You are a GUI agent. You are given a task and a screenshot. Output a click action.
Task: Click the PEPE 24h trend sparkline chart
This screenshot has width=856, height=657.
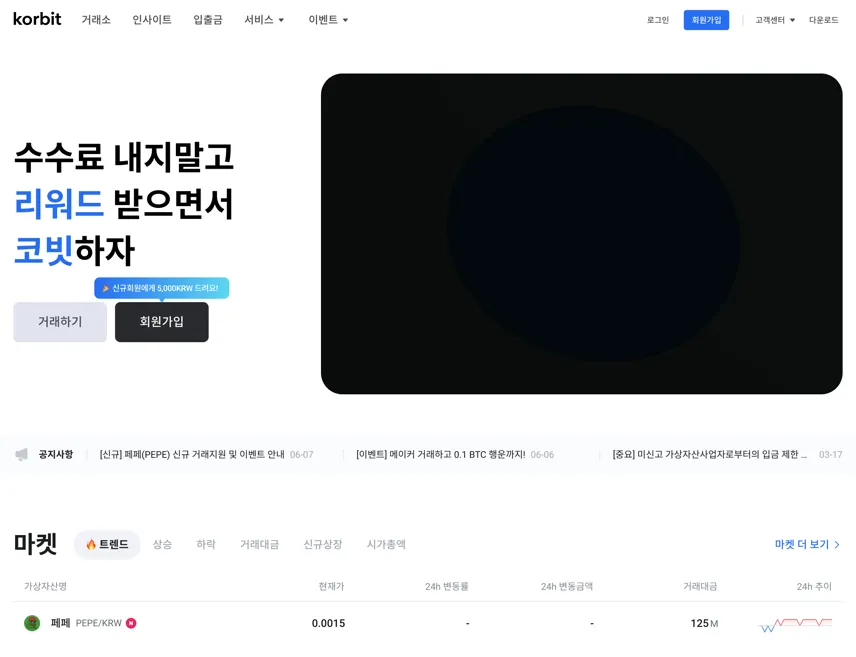point(795,624)
